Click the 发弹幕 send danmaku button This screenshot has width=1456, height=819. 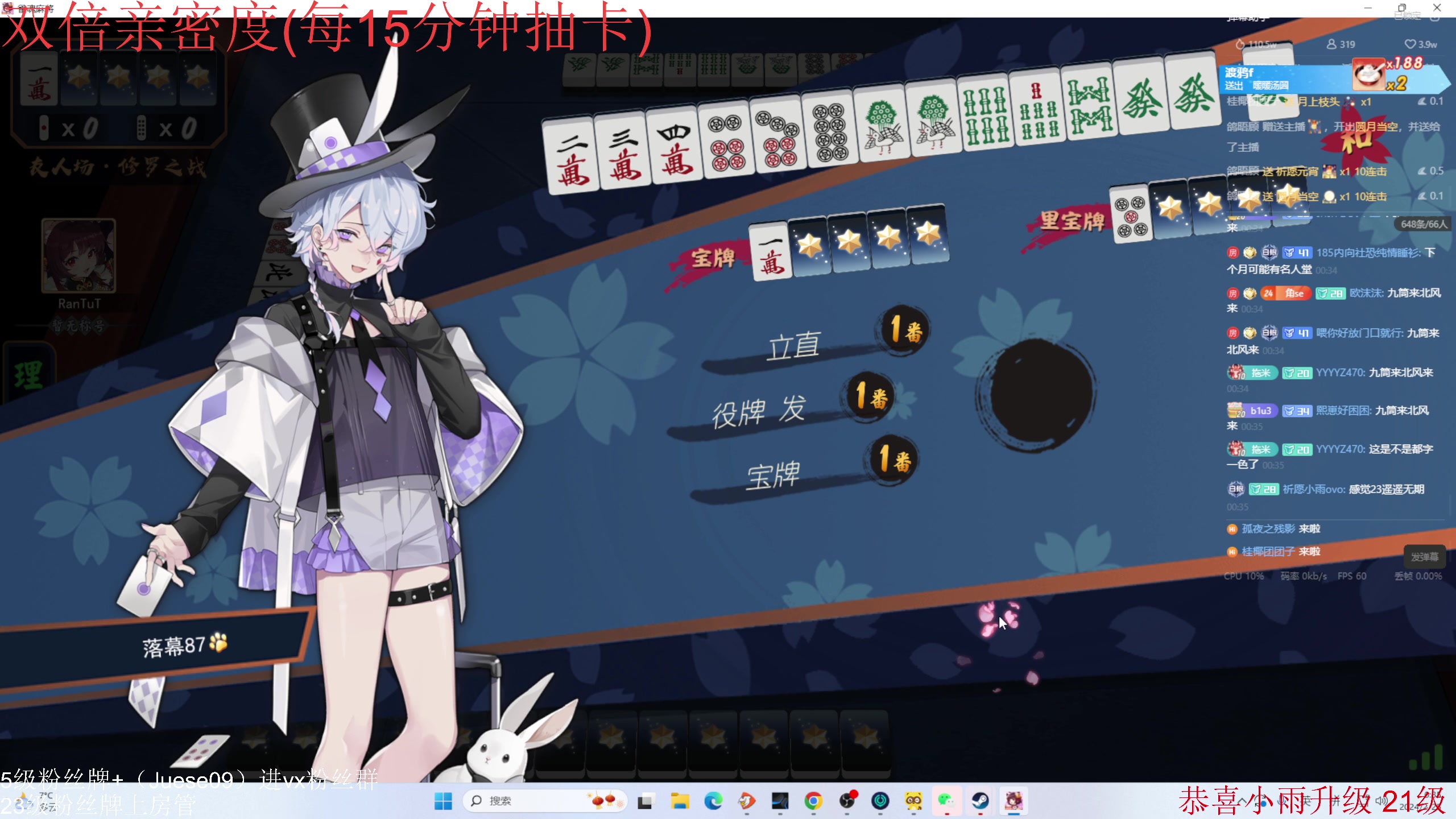(1424, 557)
